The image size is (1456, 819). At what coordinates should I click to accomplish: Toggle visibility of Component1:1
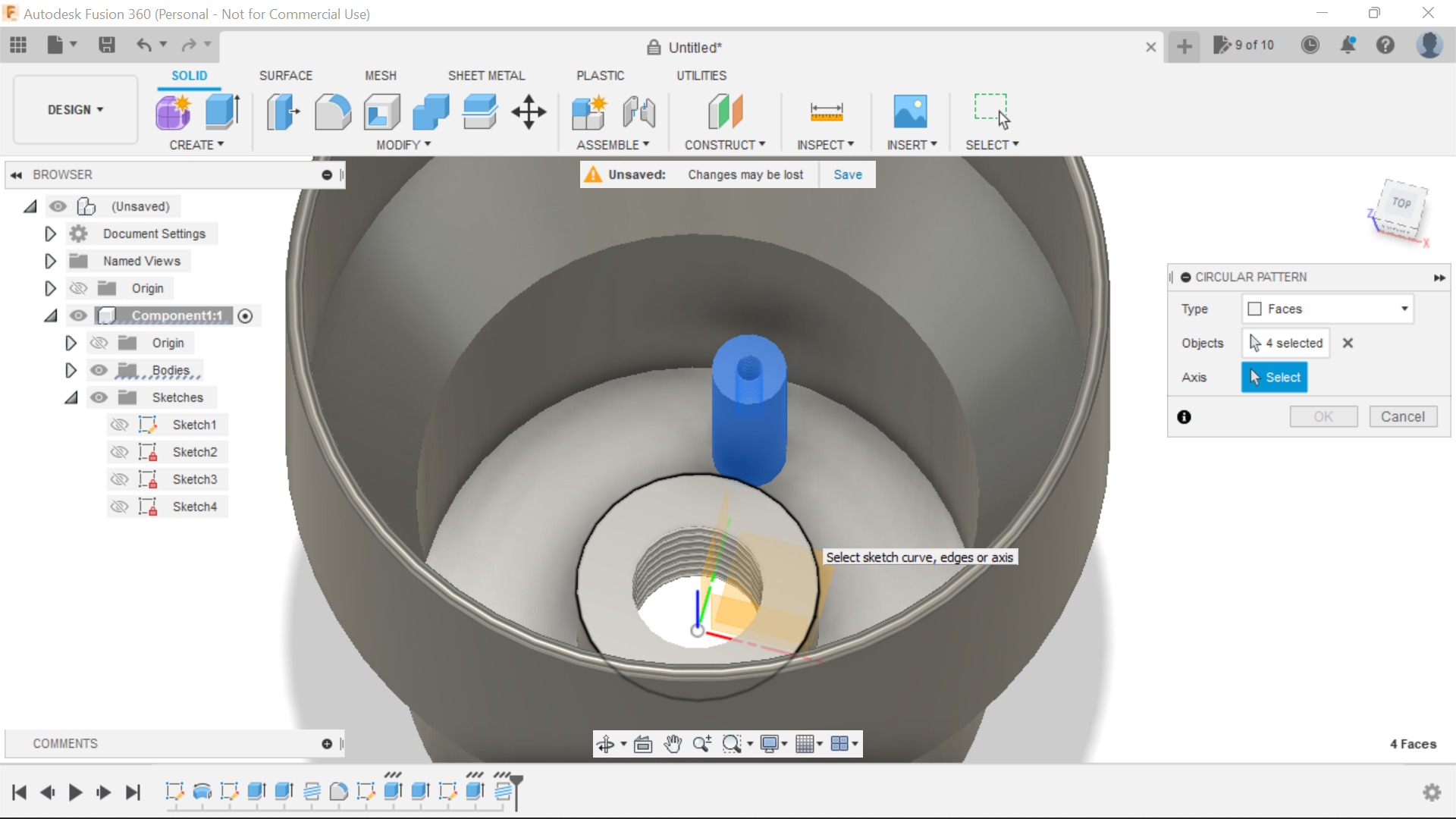(78, 315)
